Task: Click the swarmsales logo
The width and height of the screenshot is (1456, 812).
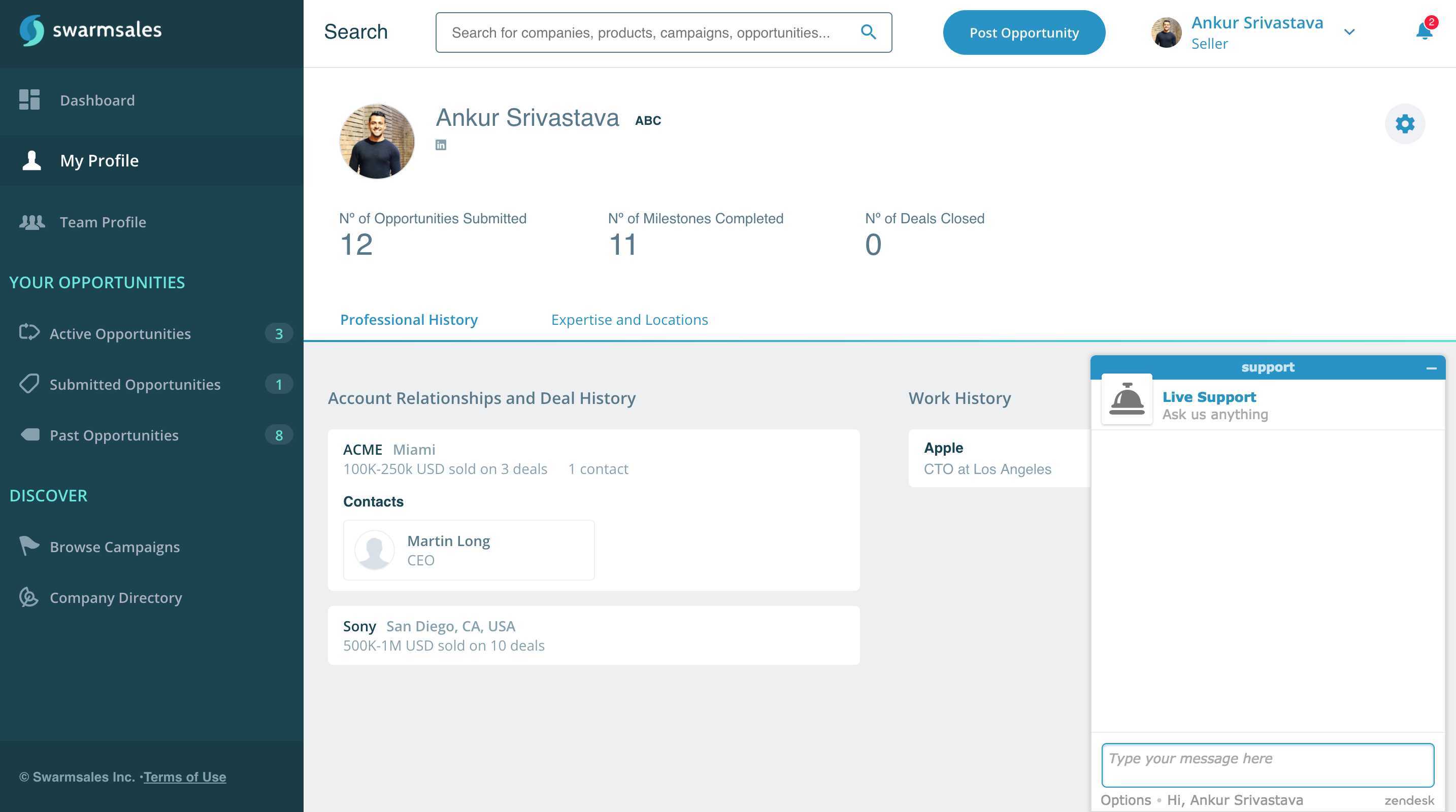Action: (90, 30)
